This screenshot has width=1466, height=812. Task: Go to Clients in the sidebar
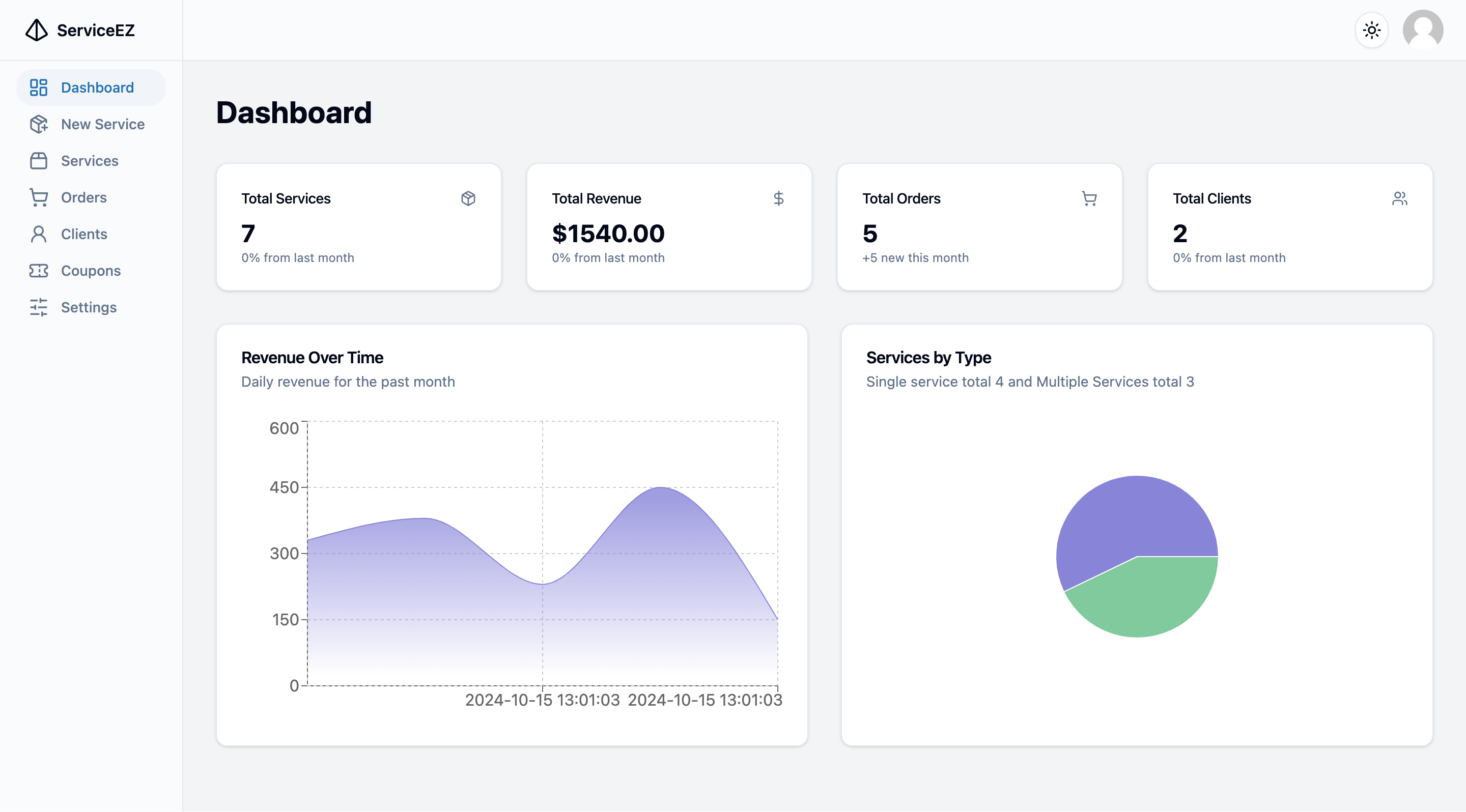tap(83, 234)
